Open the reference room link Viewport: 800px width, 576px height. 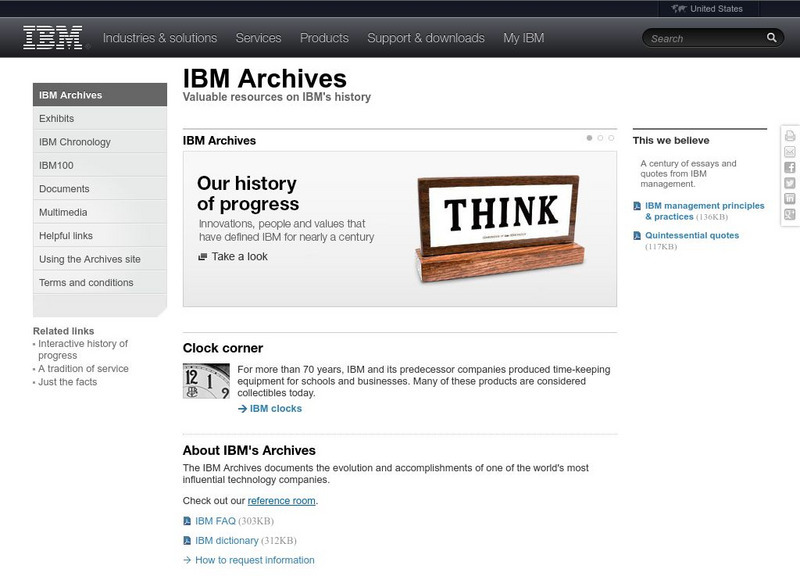point(281,500)
